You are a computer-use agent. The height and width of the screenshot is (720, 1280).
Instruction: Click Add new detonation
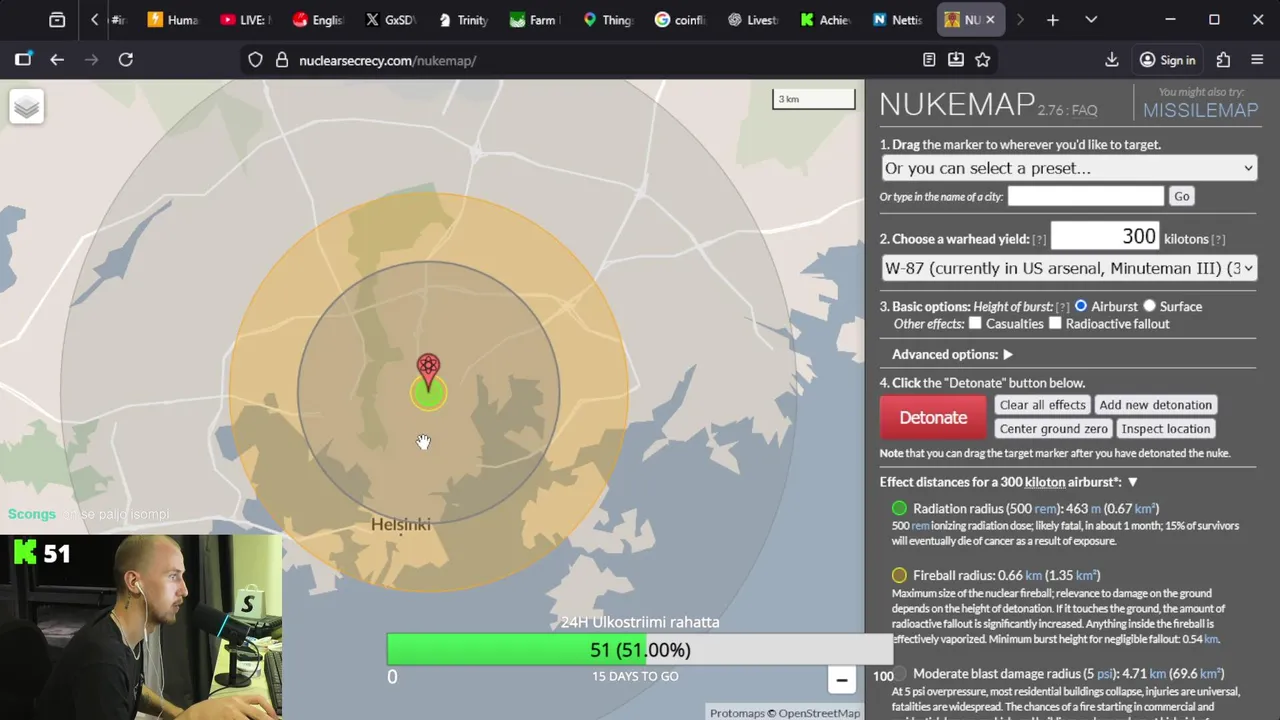(1155, 405)
